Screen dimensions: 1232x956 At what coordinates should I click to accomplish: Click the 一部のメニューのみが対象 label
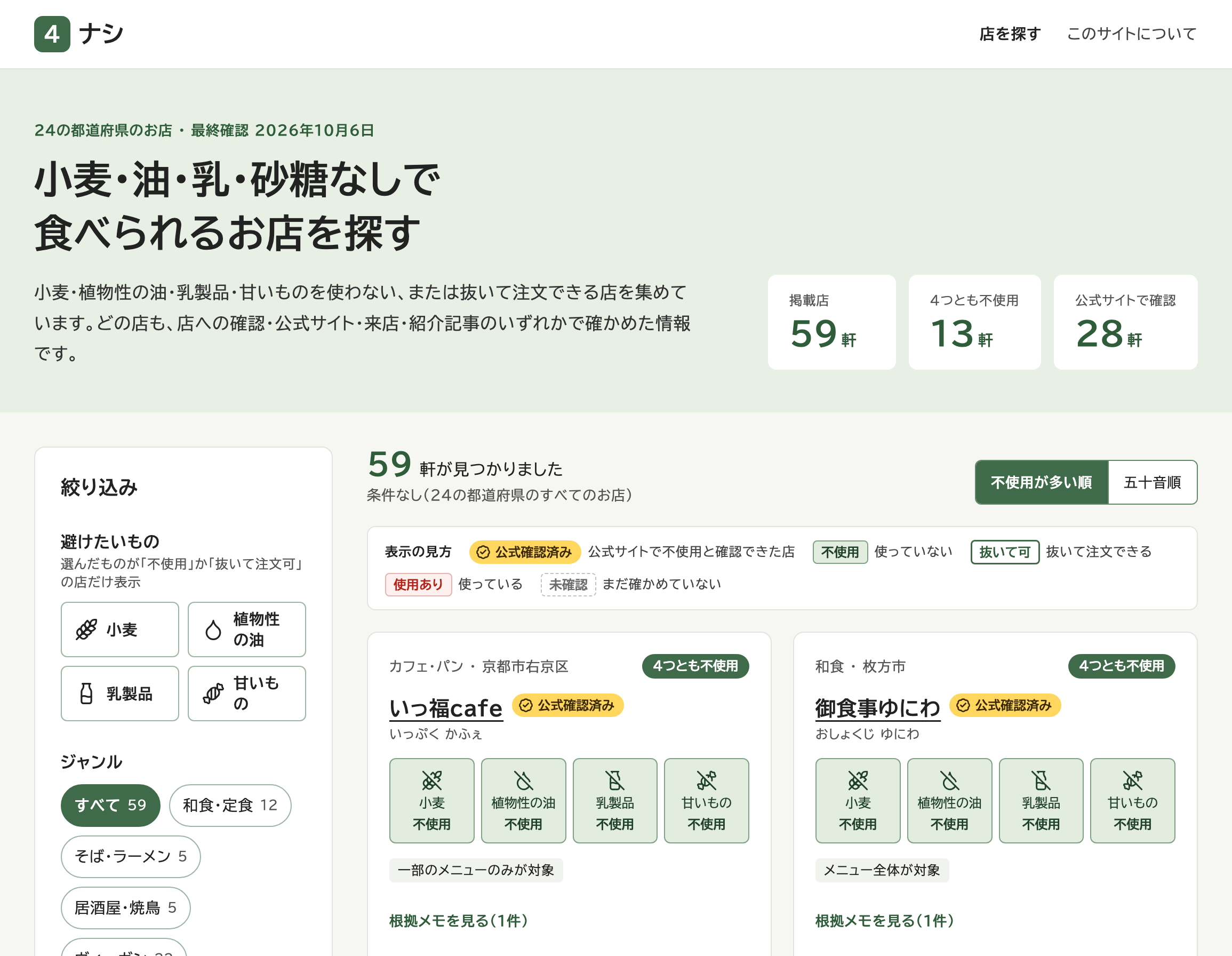(x=476, y=870)
